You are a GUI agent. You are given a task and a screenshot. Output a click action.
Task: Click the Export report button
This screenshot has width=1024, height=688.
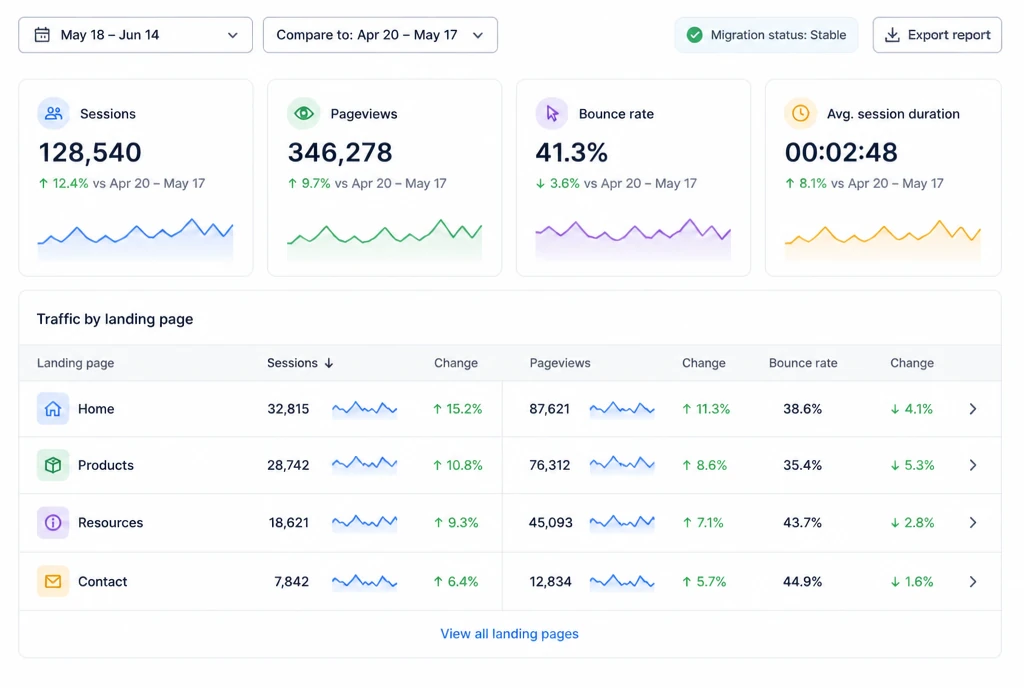(x=936, y=35)
